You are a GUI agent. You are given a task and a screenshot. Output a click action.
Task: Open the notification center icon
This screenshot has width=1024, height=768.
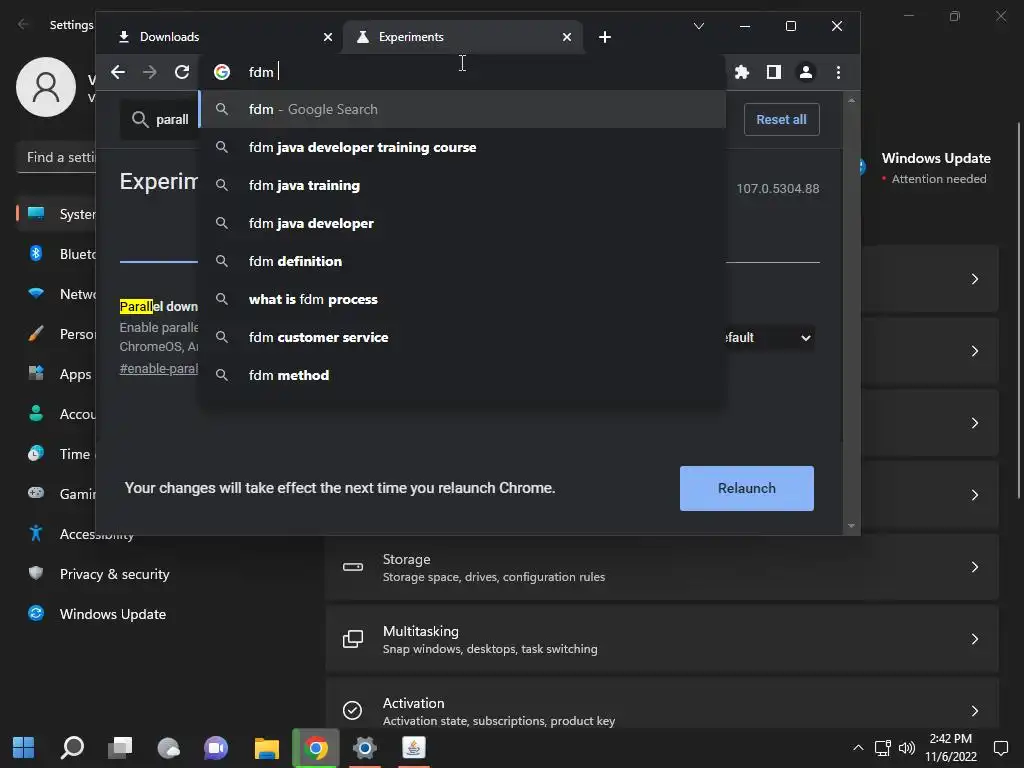click(x=1000, y=748)
